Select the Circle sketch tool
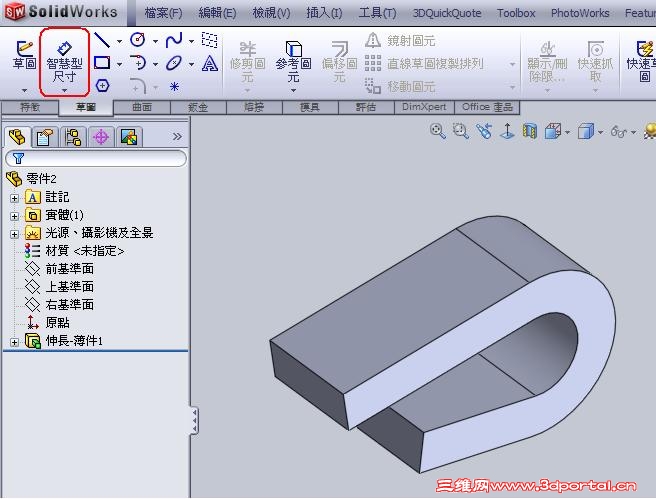 (138, 40)
